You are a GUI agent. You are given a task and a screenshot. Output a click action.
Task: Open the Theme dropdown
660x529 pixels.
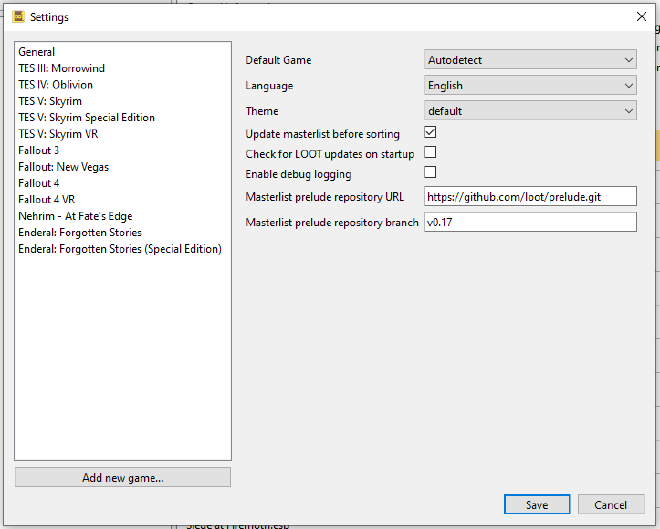coord(530,111)
